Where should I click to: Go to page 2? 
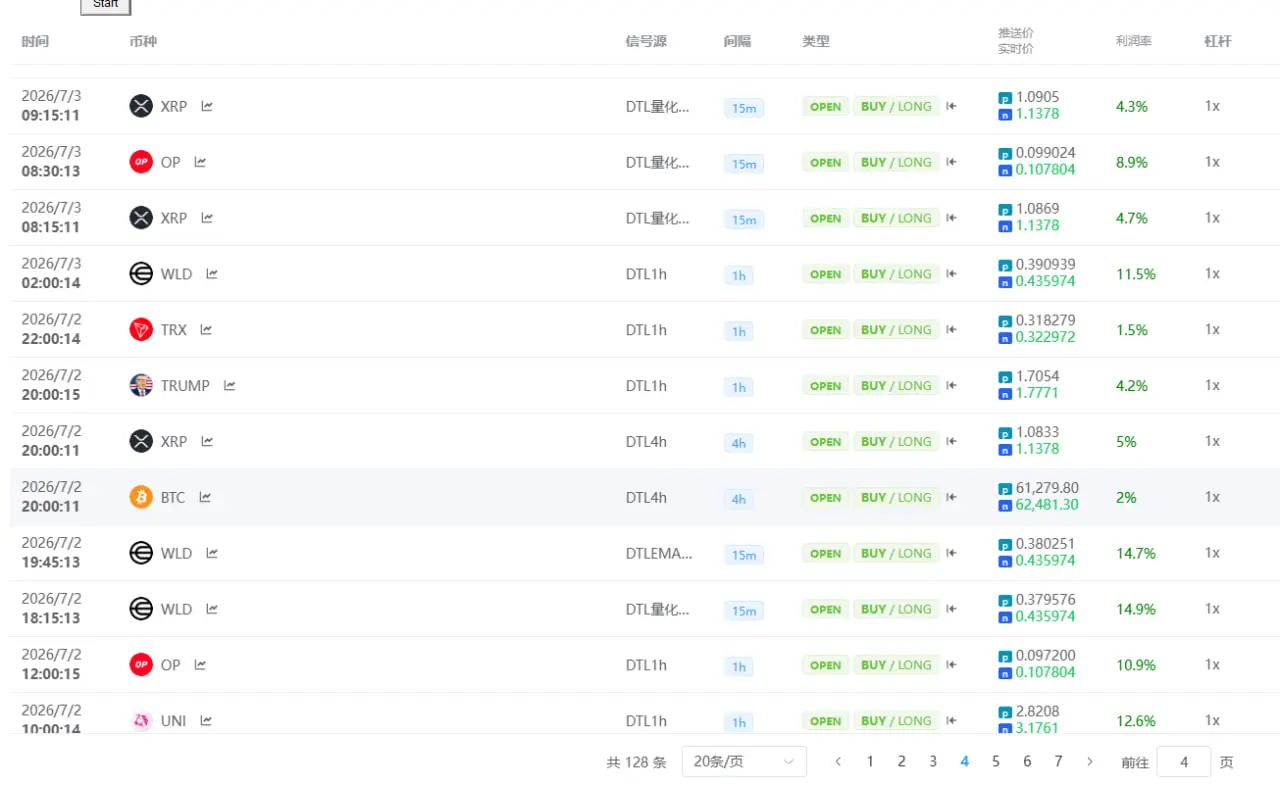pos(901,762)
